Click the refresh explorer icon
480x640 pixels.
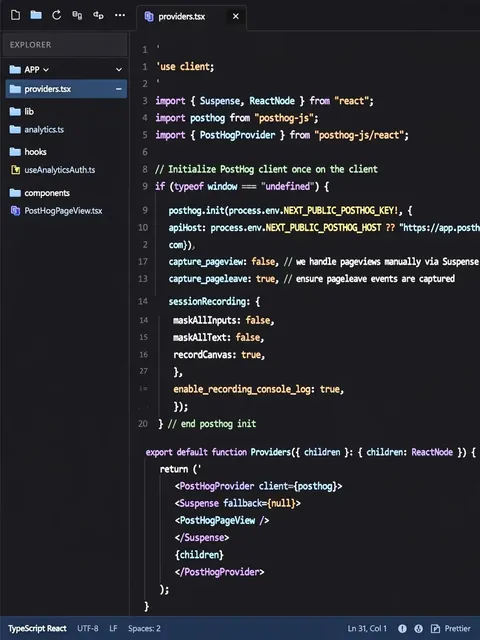tap(56, 15)
